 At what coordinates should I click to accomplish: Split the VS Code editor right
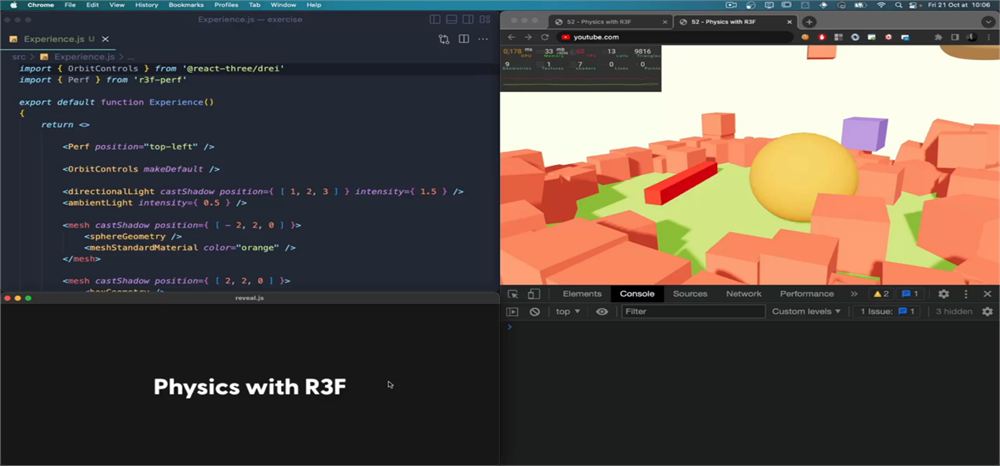464,40
